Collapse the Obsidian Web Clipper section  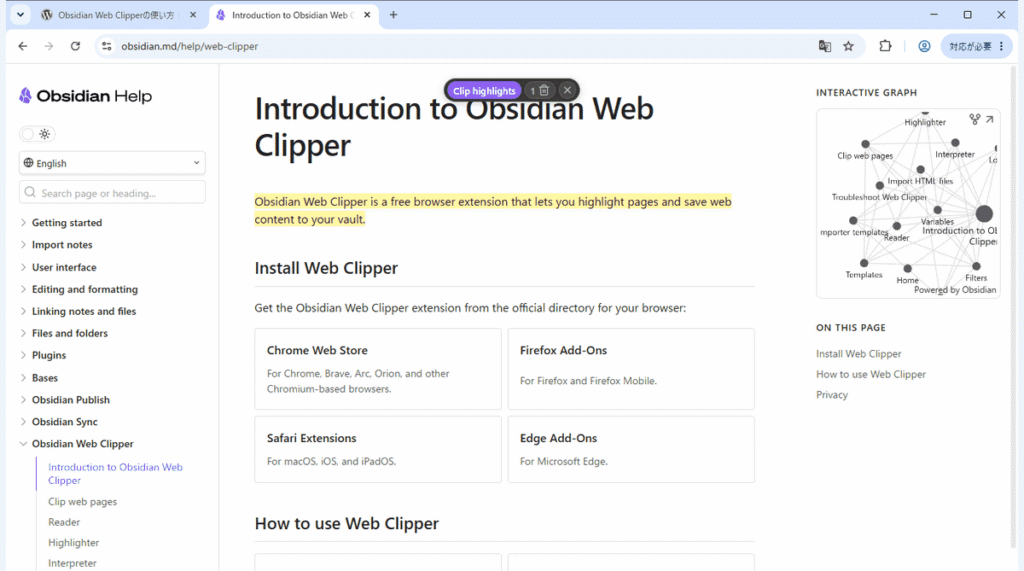tap(82, 444)
